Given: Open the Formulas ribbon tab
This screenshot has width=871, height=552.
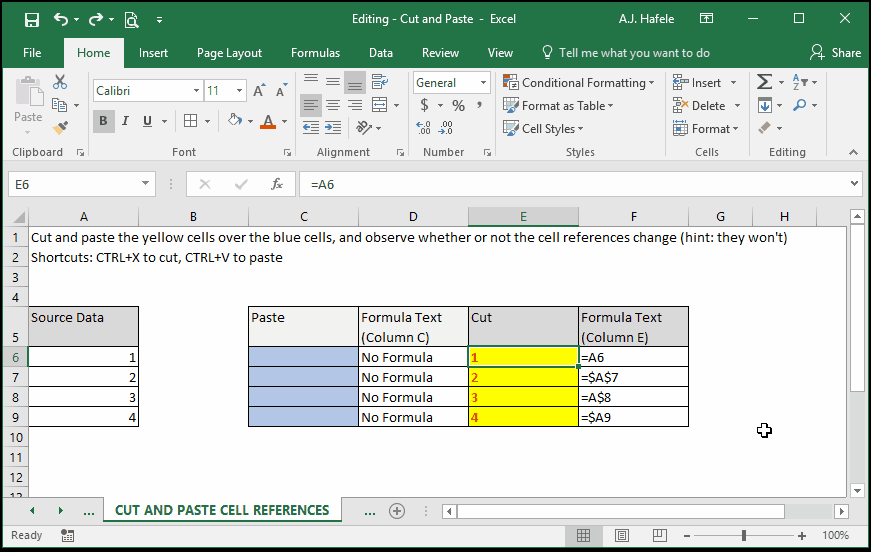Looking at the screenshot, I should (x=315, y=53).
